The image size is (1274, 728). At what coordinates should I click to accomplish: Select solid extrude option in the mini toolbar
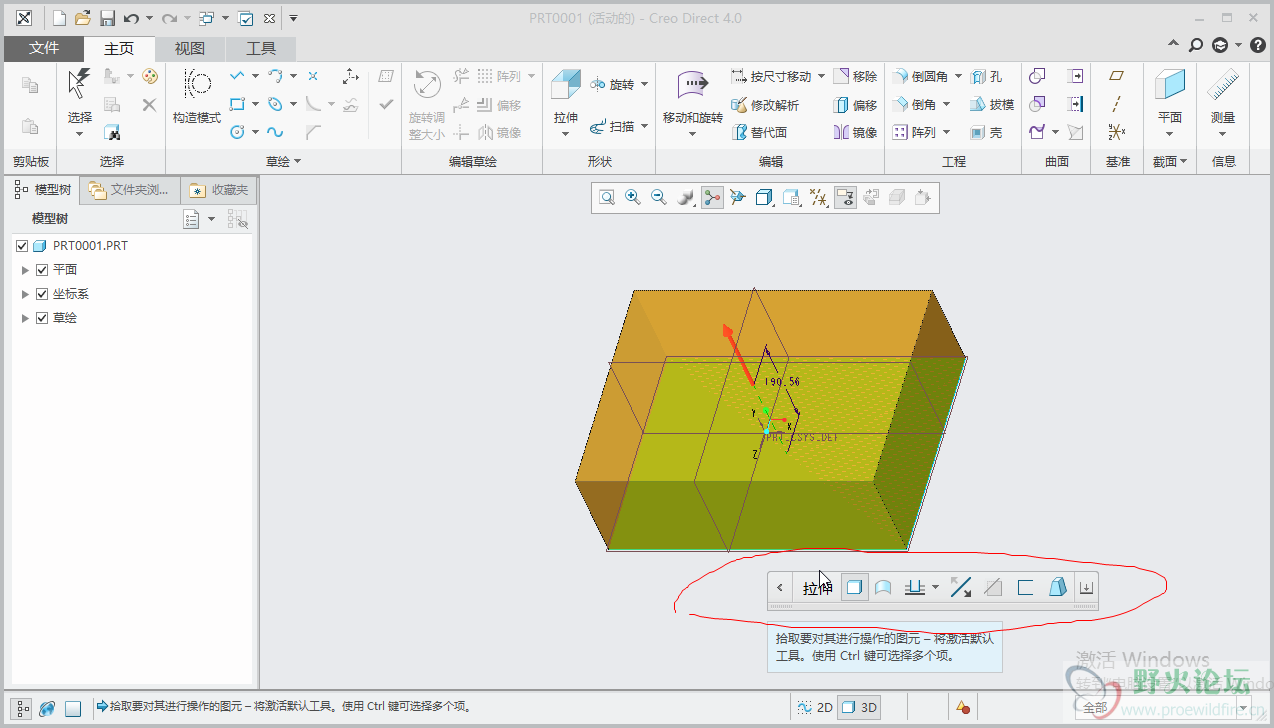point(854,588)
